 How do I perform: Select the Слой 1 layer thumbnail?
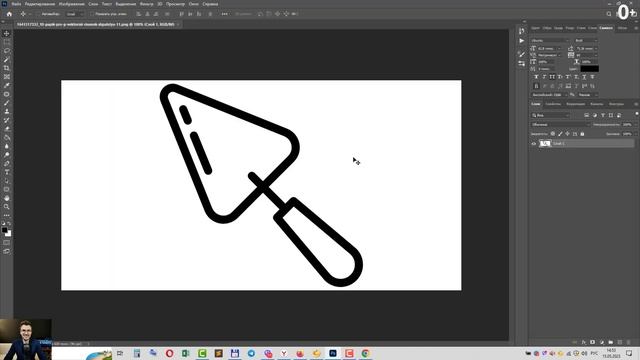[545, 143]
